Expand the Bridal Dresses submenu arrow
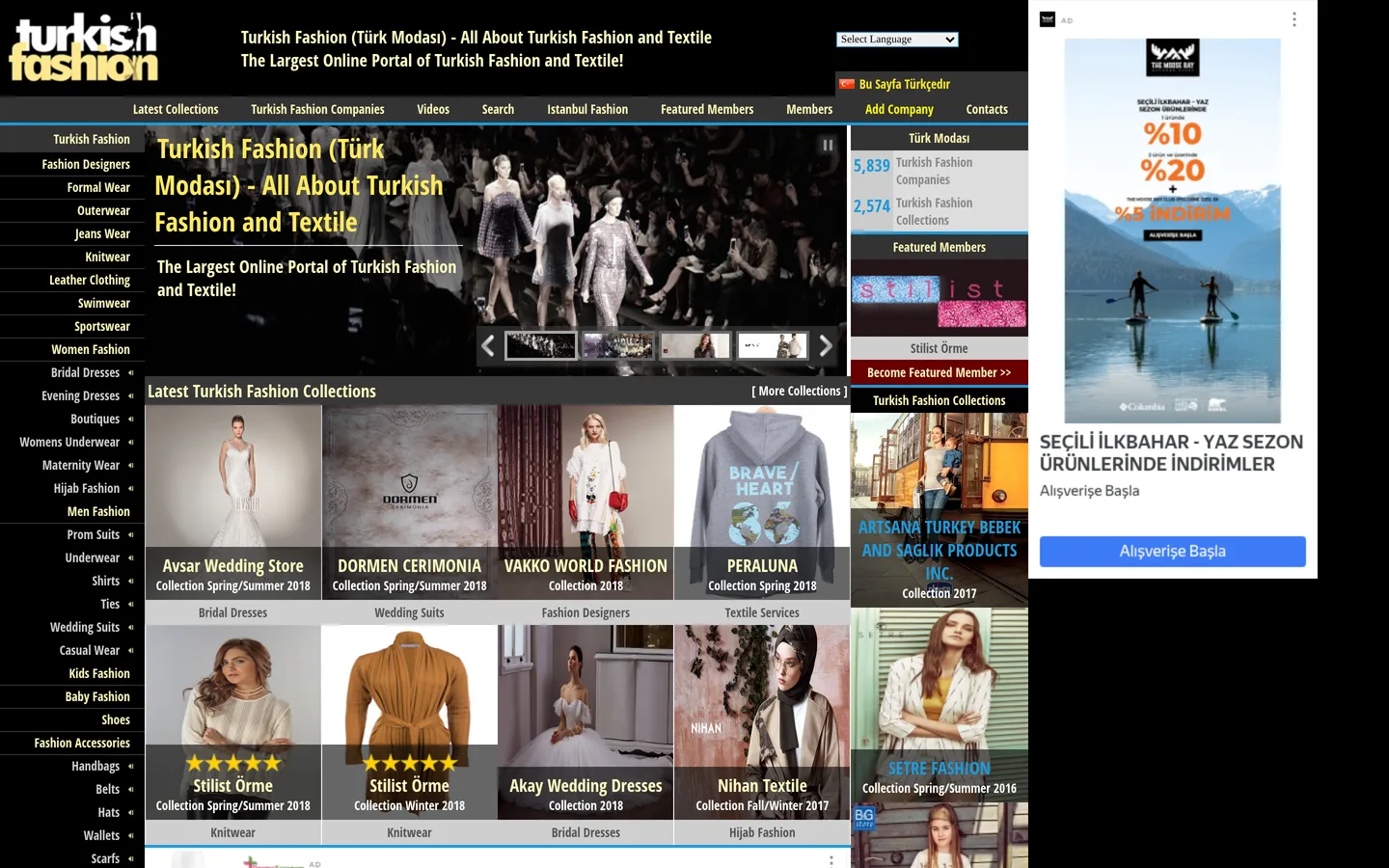The width and height of the screenshot is (1389, 868). click(131, 372)
